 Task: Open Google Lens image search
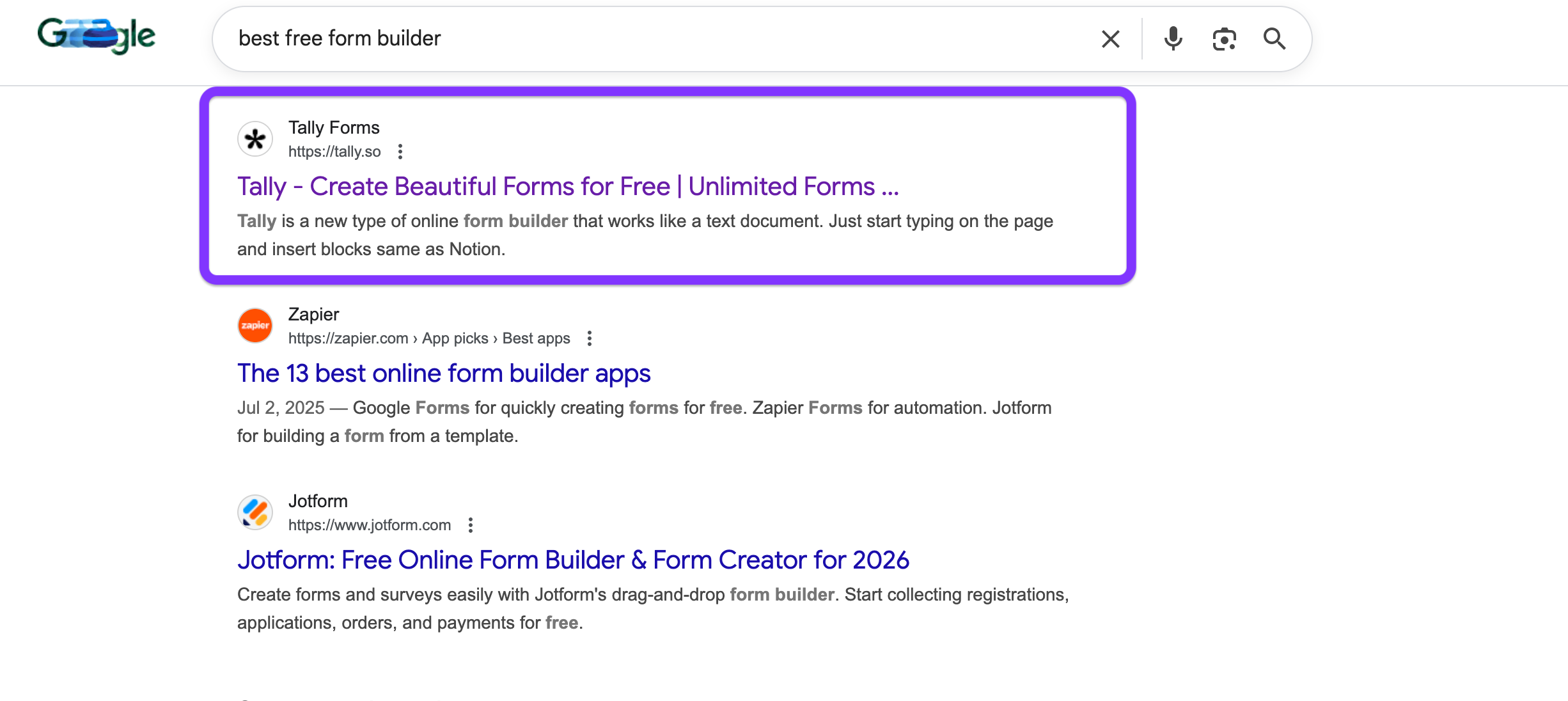(x=1224, y=39)
